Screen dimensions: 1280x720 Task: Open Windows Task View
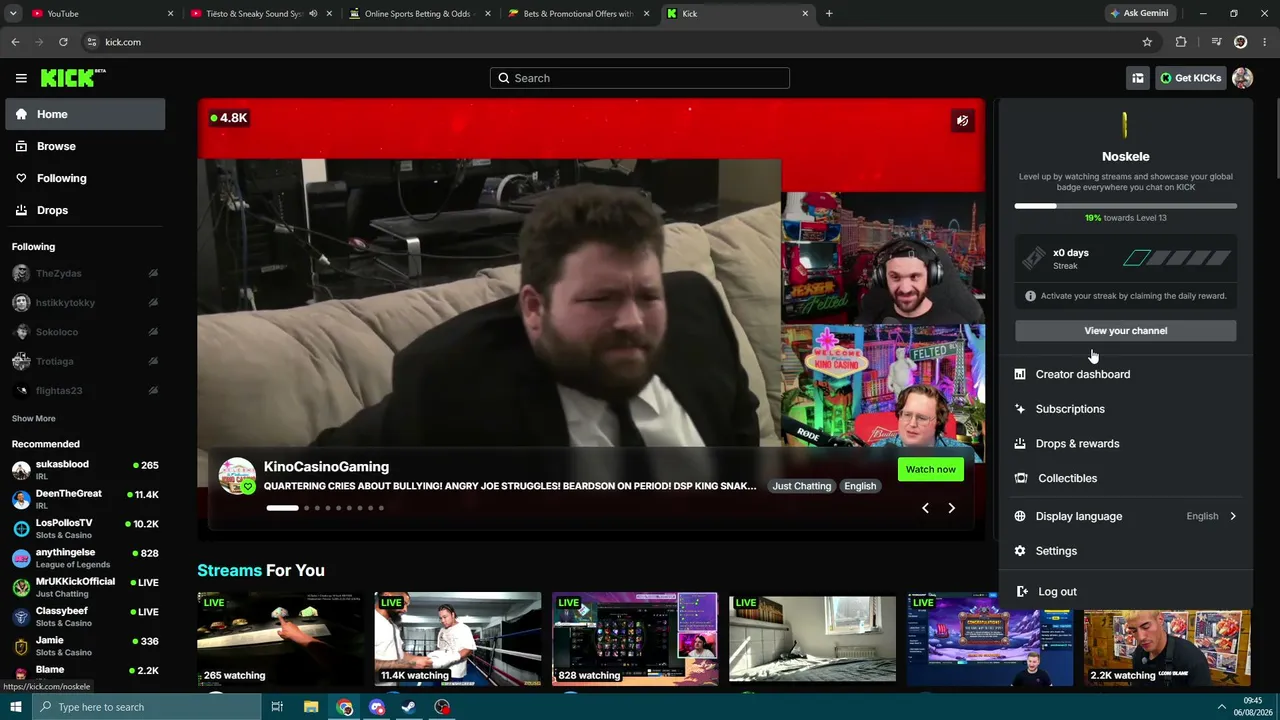tap(277, 707)
